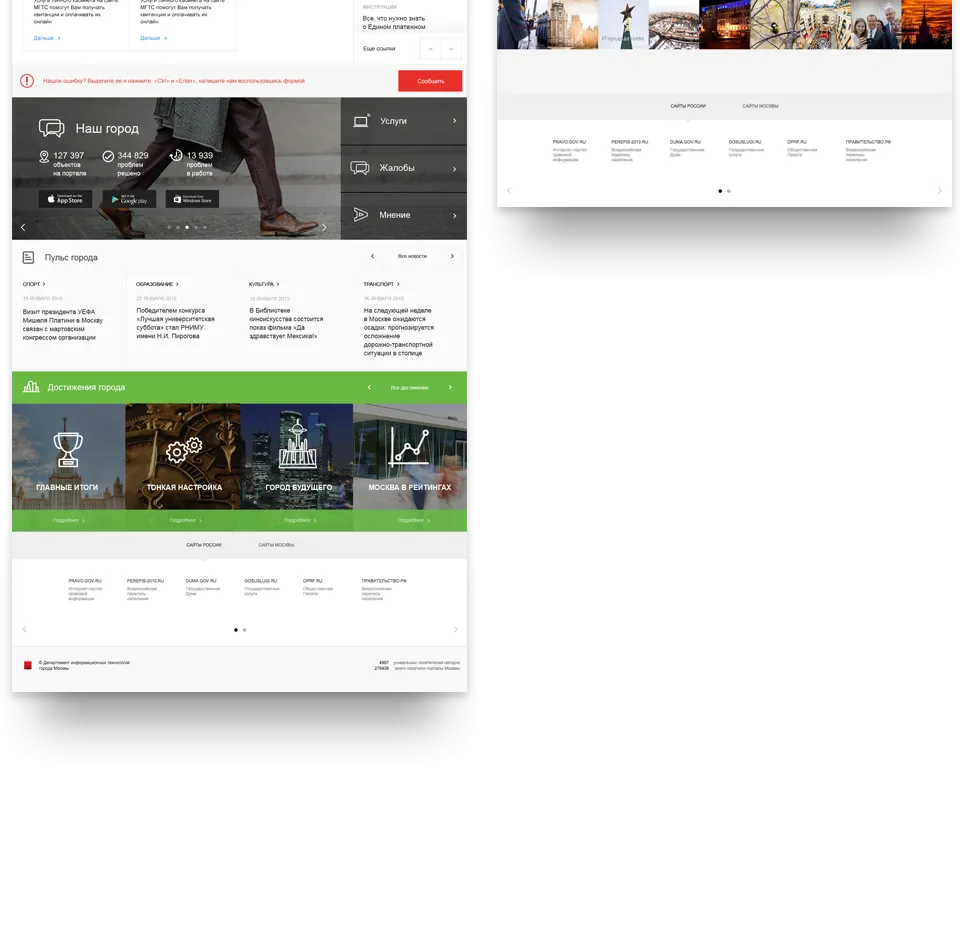Image resolution: width=960 pixels, height=933 pixels.
Task: Click the Google Play badge
Action: [x=129, y=199]
